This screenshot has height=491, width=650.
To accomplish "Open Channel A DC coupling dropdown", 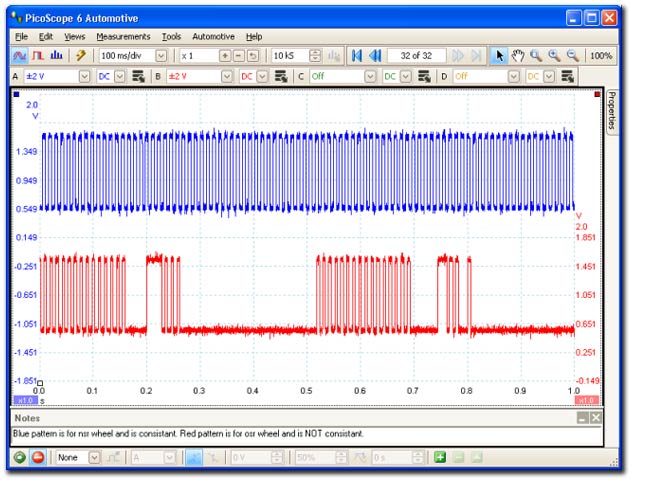I will [x=120, y=77].
